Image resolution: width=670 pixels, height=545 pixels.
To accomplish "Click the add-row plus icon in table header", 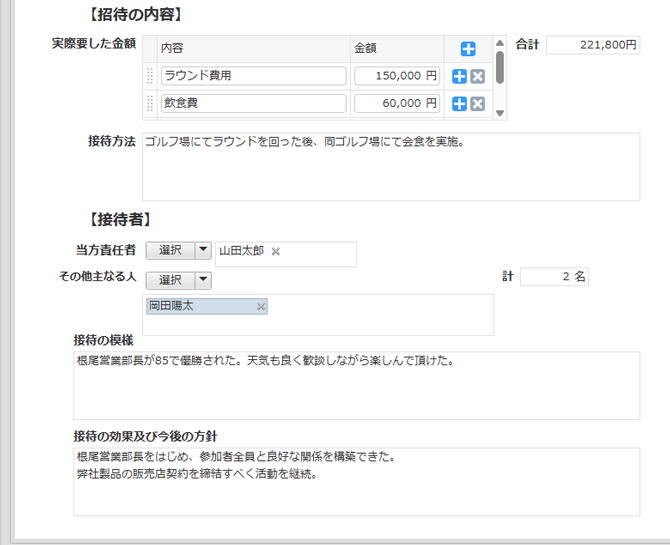I will pyautogui.click(x=468, y=49).
